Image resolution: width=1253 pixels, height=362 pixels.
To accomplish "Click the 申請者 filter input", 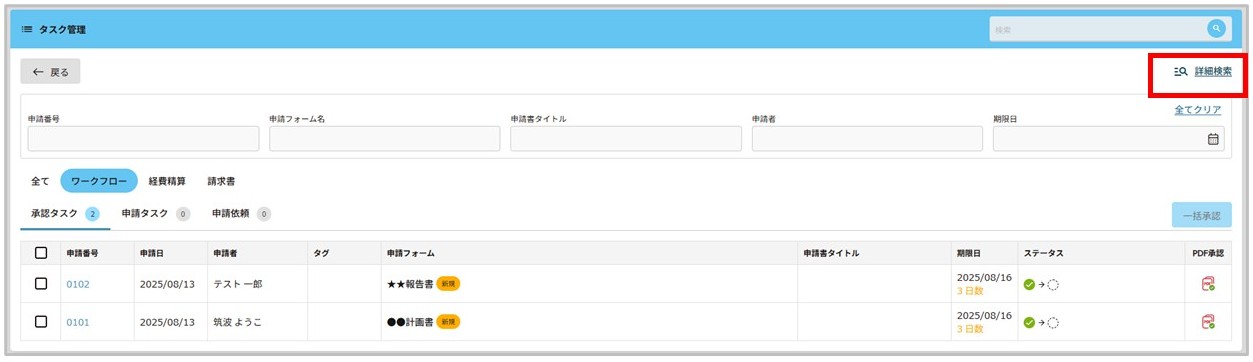I will tap(867, 139).
